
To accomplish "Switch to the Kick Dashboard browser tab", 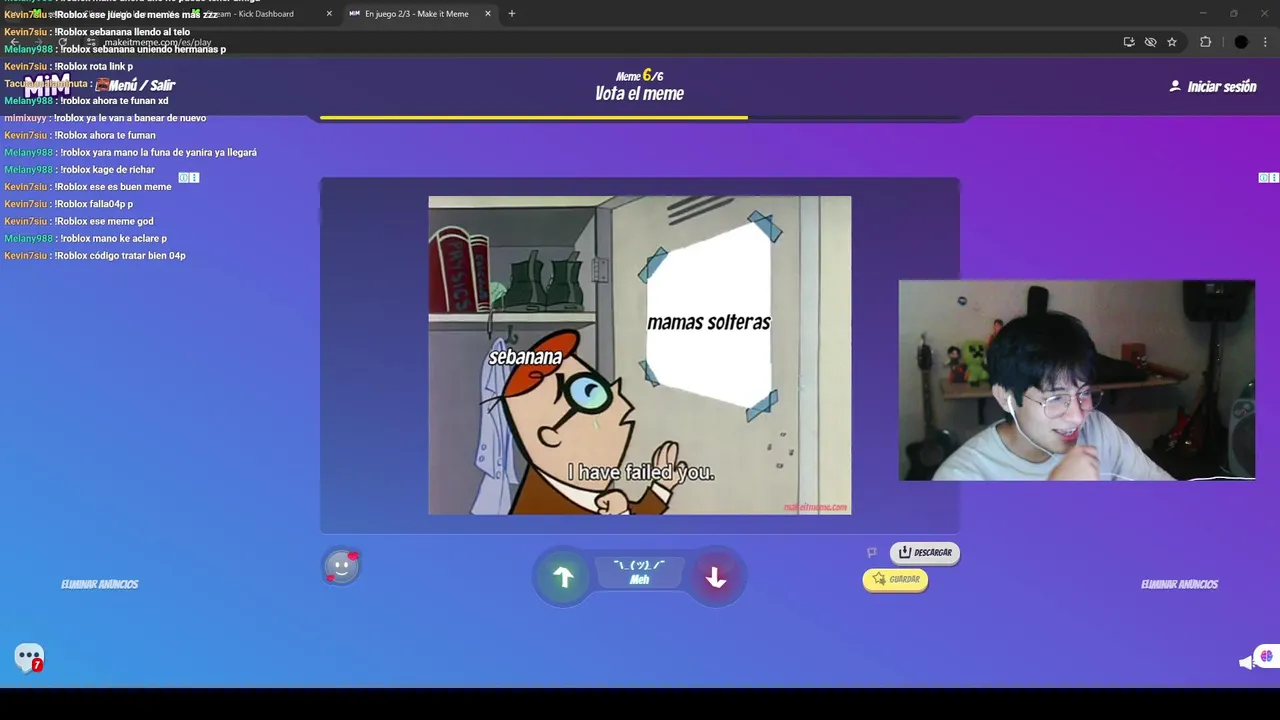I will (258, 14).
